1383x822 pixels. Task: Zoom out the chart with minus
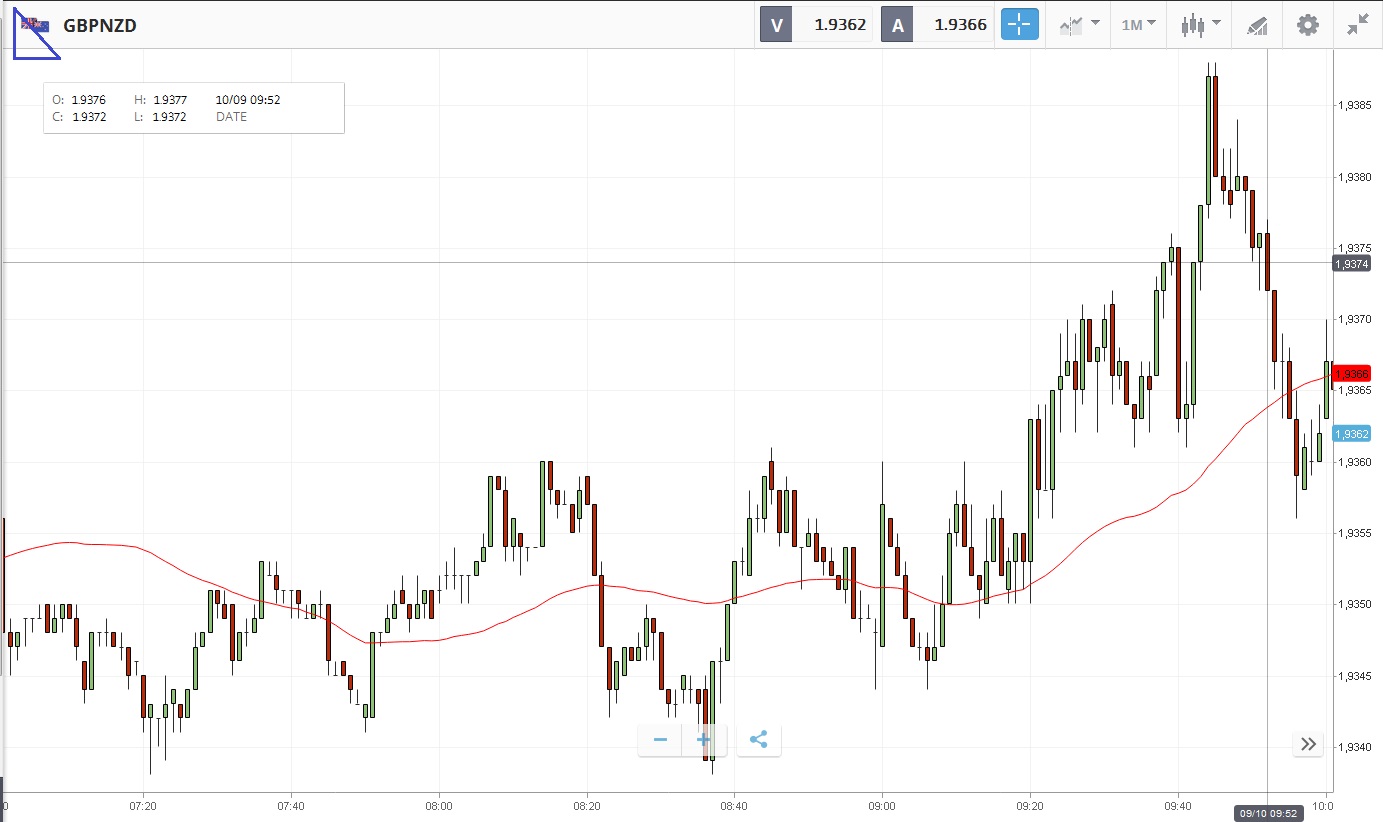(660, 740)
